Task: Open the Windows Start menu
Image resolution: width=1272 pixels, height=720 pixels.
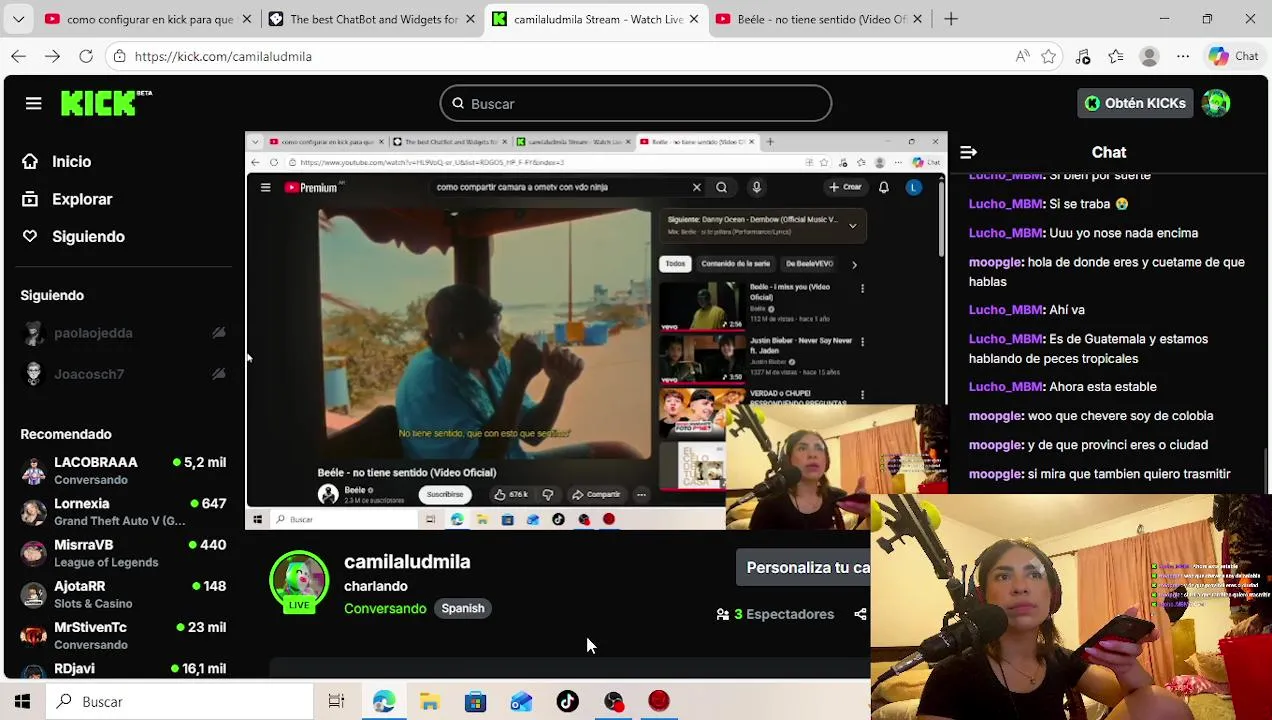Action: tap(22, 702)
